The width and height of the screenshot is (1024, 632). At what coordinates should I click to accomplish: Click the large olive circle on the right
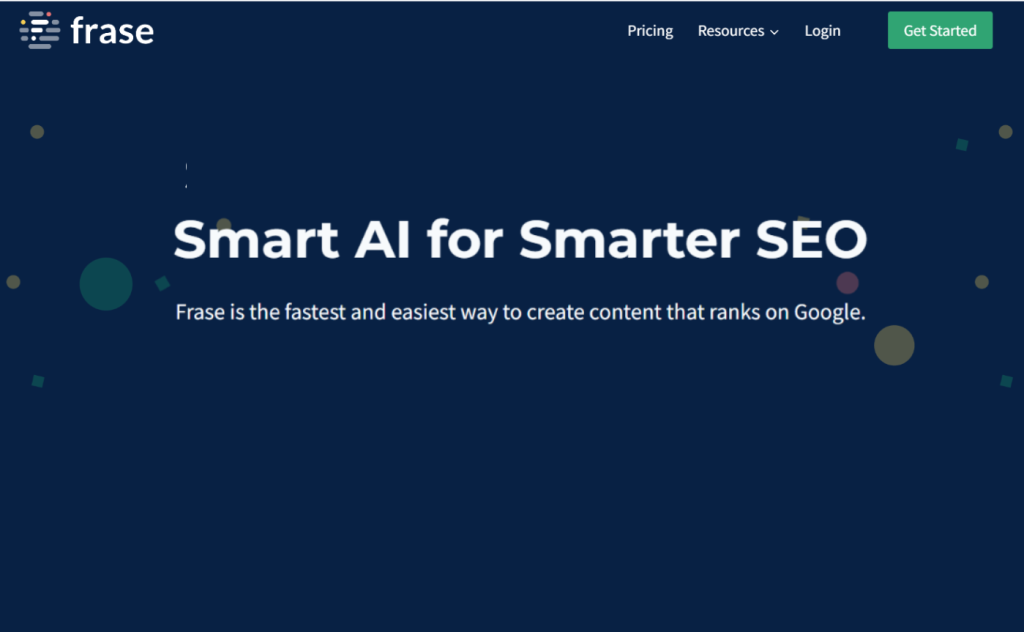tap(895, 347)
